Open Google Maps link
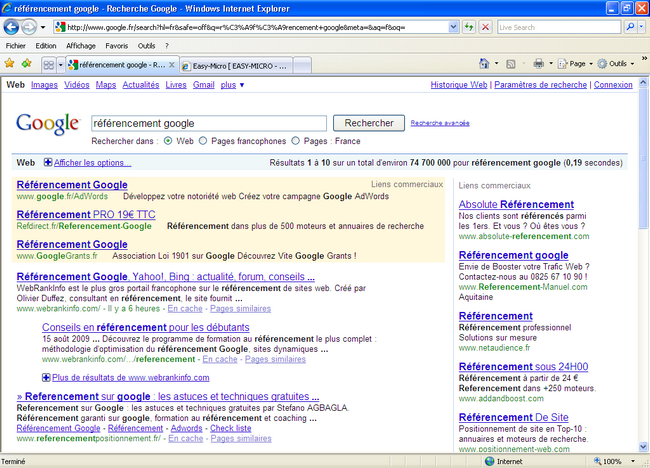The width and height of the screenshot is (650, 468). [106, 85]
